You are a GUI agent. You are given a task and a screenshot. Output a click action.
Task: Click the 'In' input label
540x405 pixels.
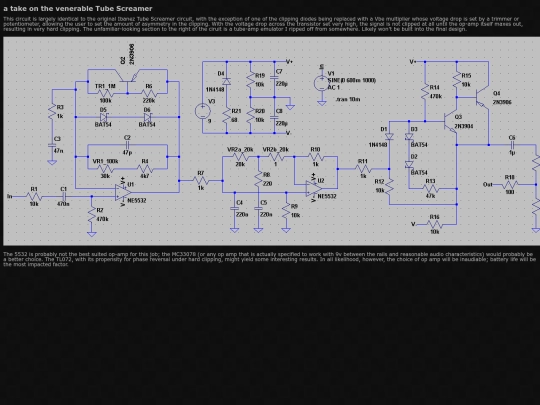click(x=10, y=196)
